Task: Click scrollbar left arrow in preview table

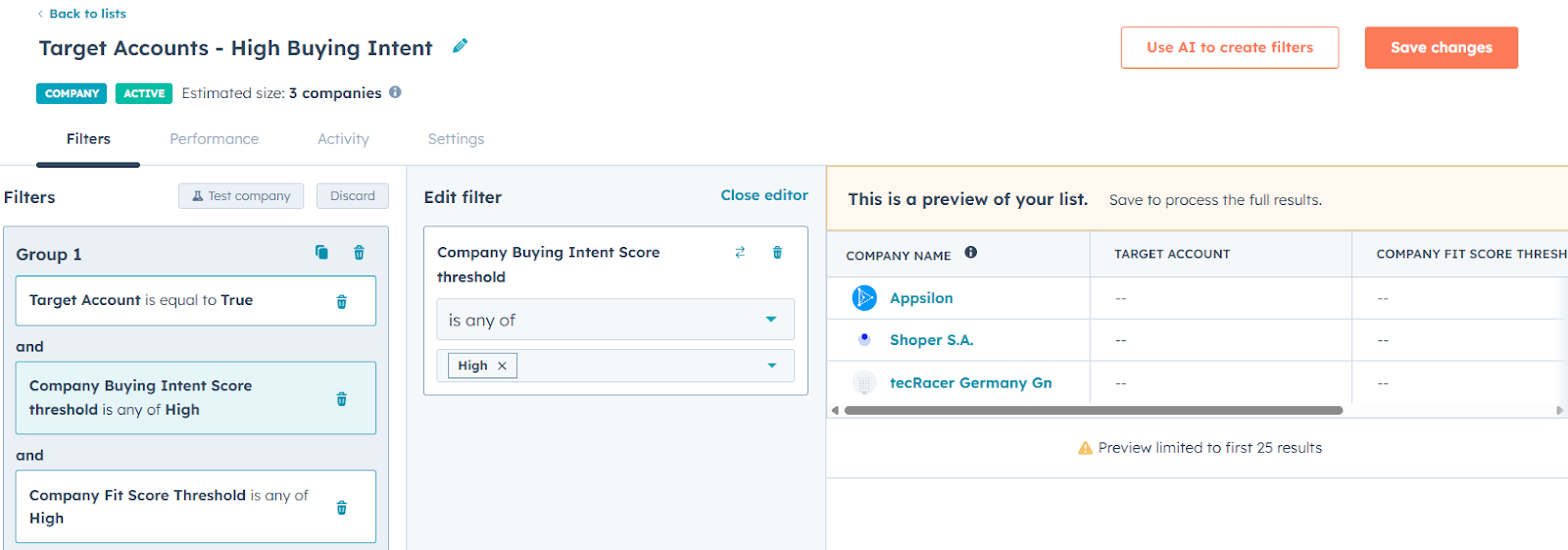Action: 835,411
